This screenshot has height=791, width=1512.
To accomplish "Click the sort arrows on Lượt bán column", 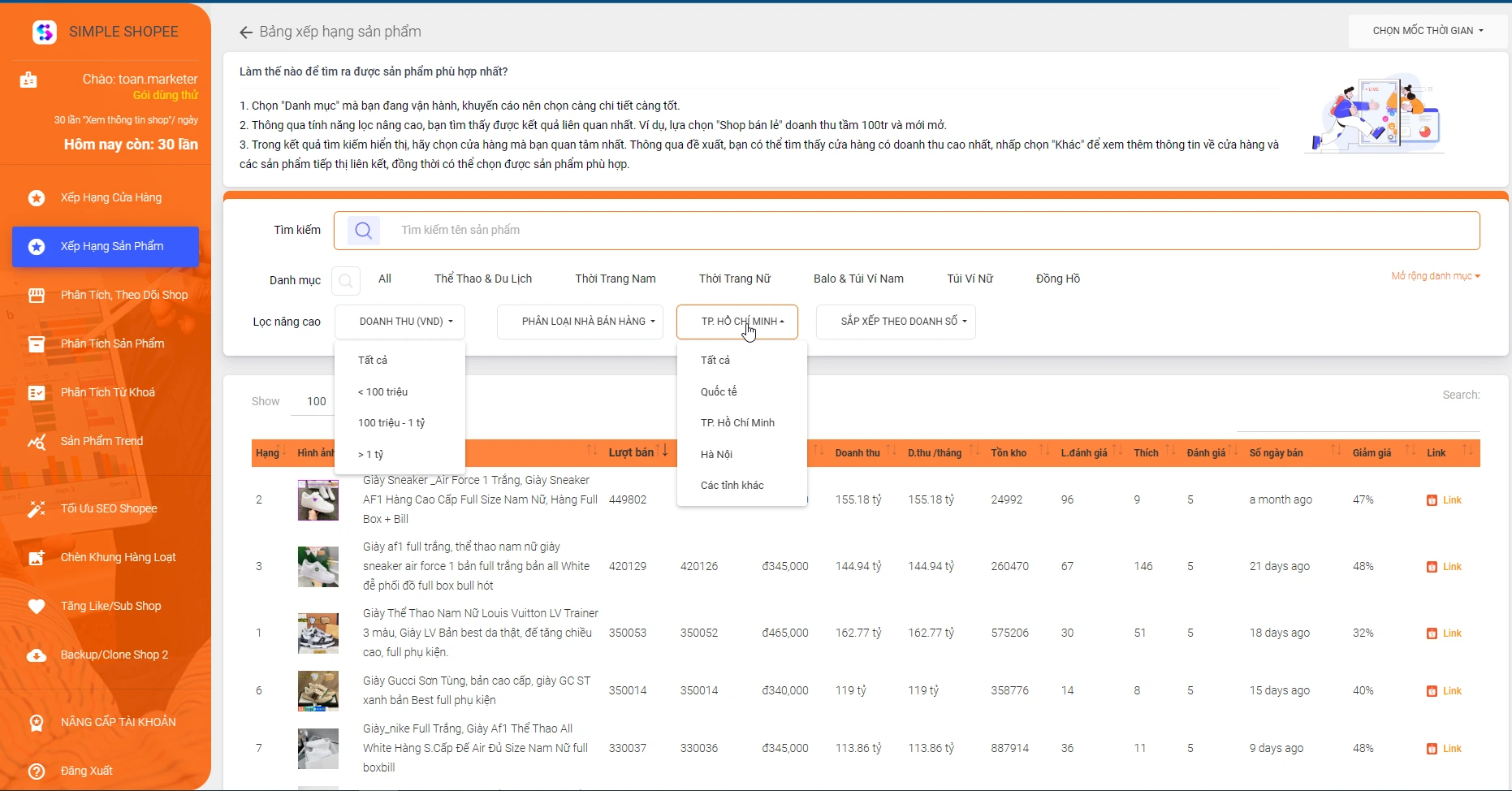I will click(x=663, y=452).
